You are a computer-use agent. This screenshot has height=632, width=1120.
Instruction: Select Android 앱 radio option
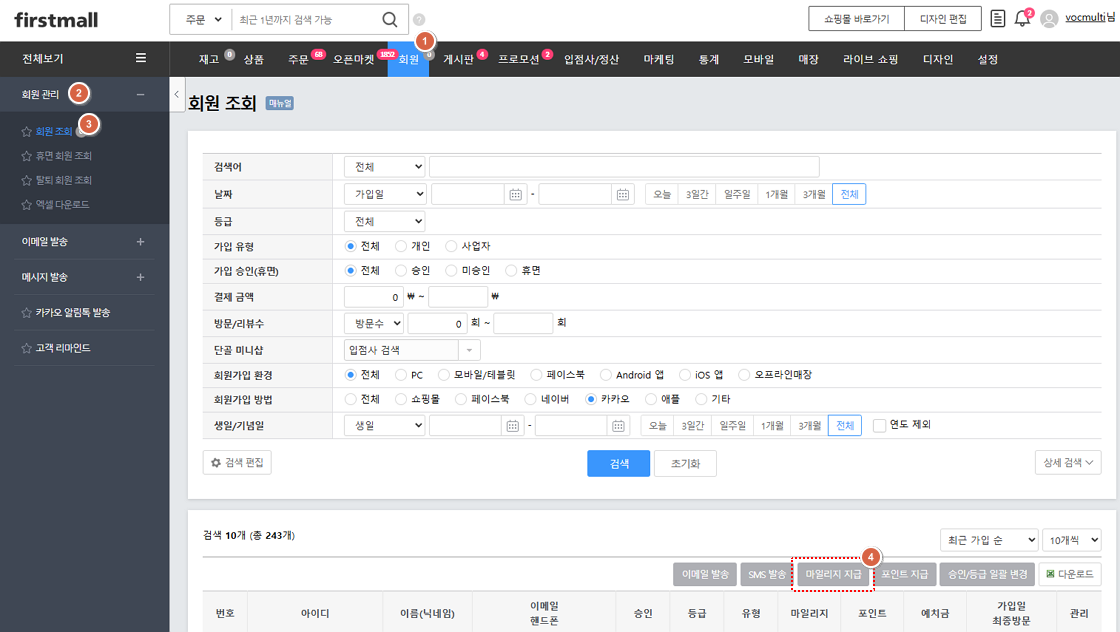tap(606, 375)
